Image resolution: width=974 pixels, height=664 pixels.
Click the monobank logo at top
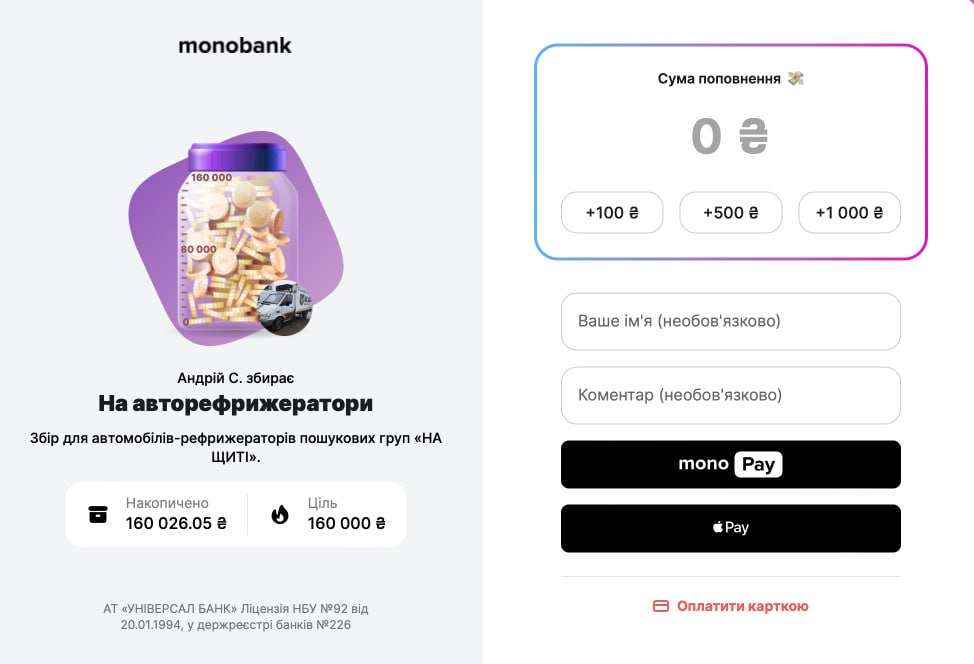tap(235, 45)
